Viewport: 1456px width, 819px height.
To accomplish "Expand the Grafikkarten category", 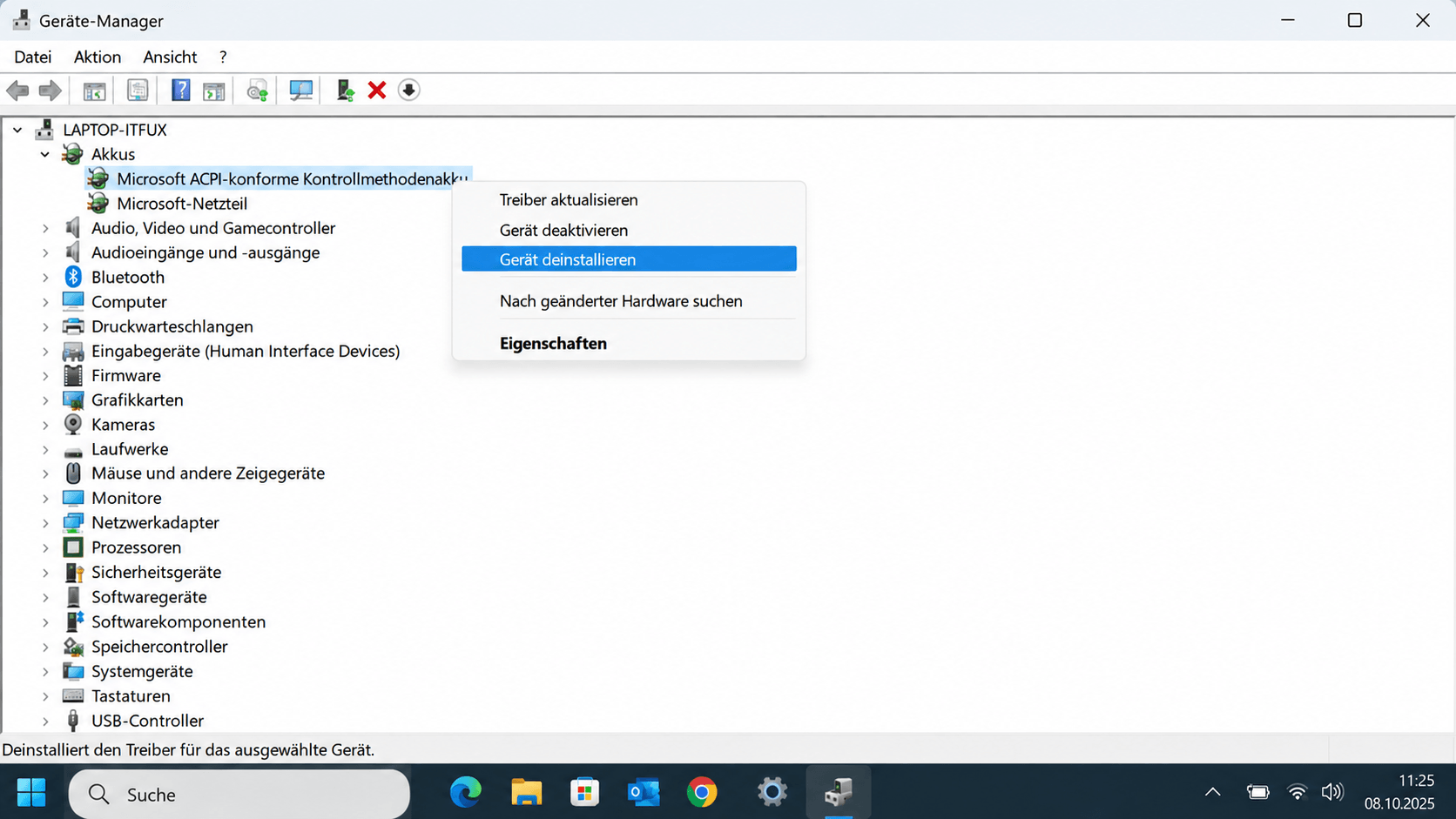I will pyautogui.click(x=45, y=400).
